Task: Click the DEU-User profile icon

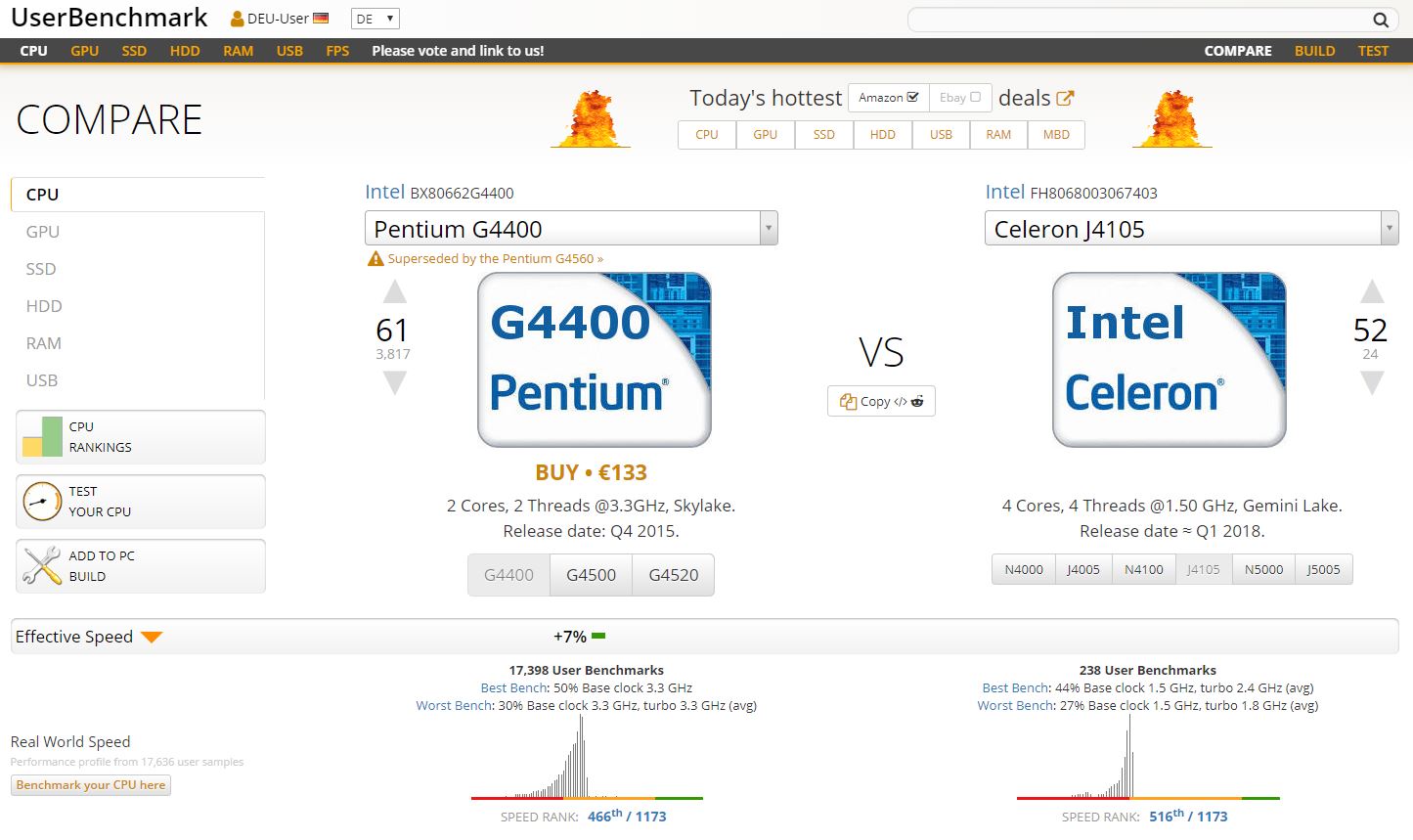Action: pos(238,19)
